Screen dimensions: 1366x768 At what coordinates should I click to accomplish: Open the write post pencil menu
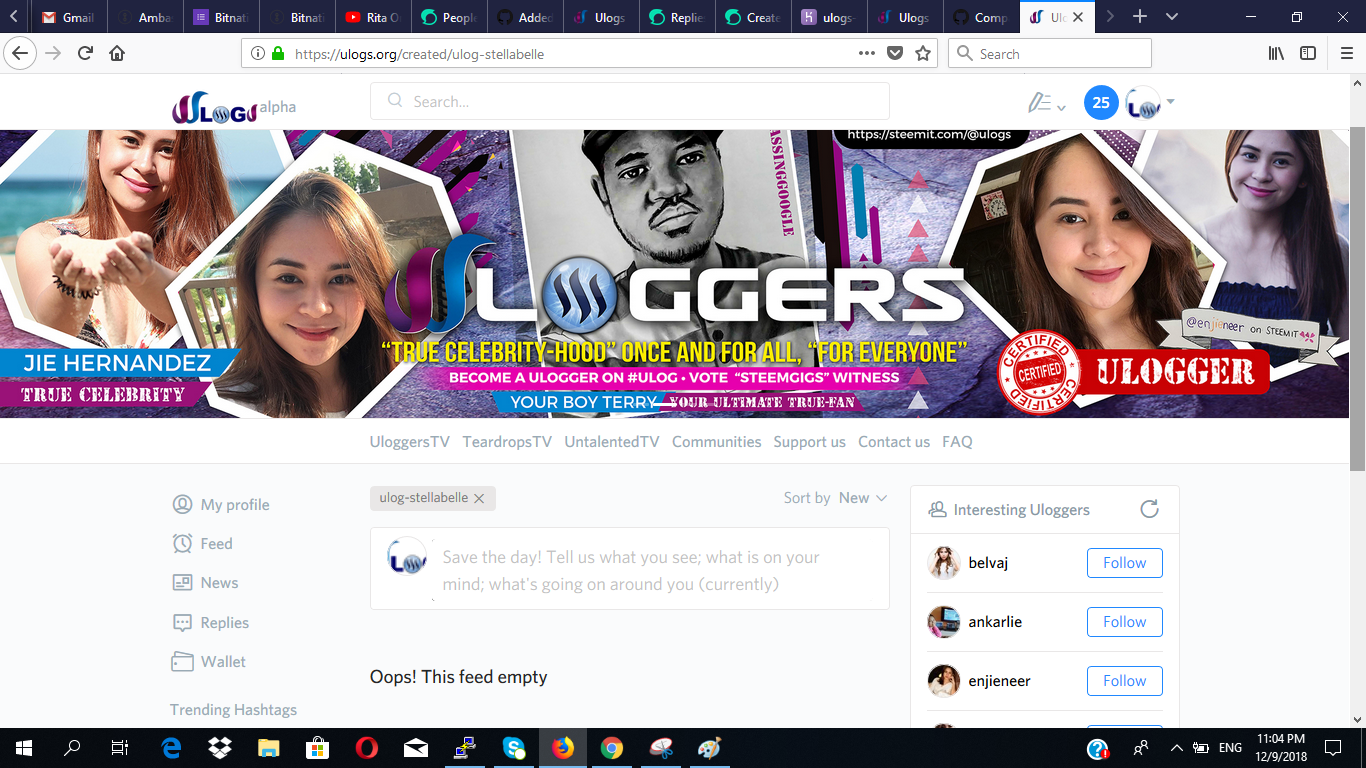[1046, 102]
